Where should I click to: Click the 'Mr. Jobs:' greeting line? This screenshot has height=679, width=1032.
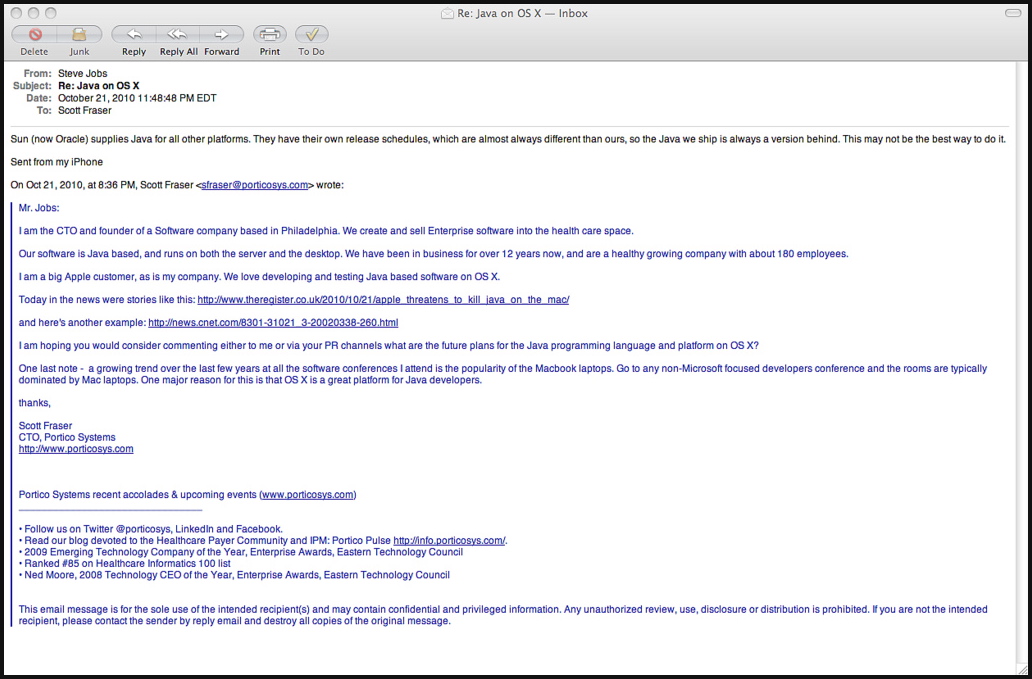click(39, 208)
